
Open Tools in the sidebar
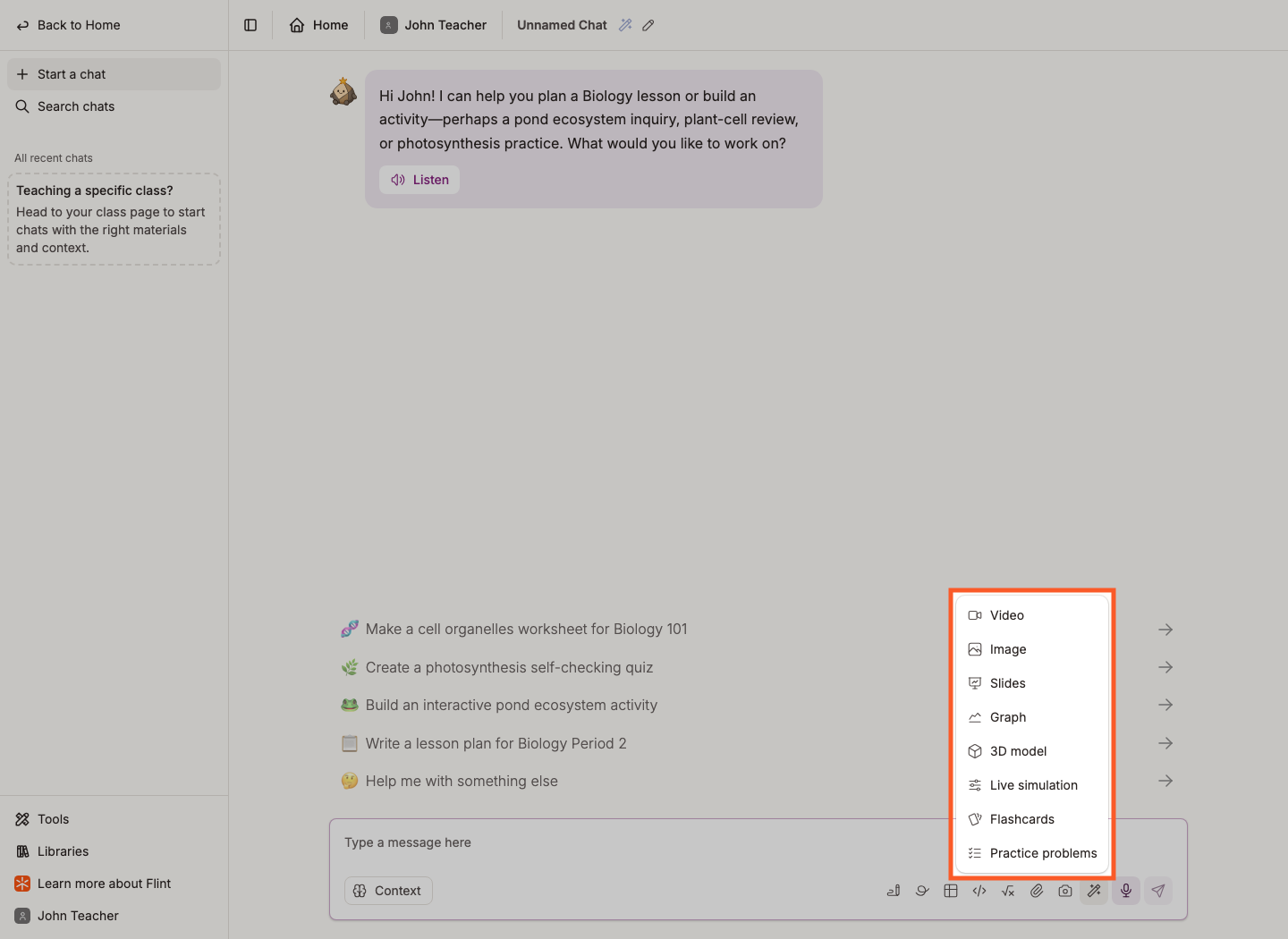114,819
